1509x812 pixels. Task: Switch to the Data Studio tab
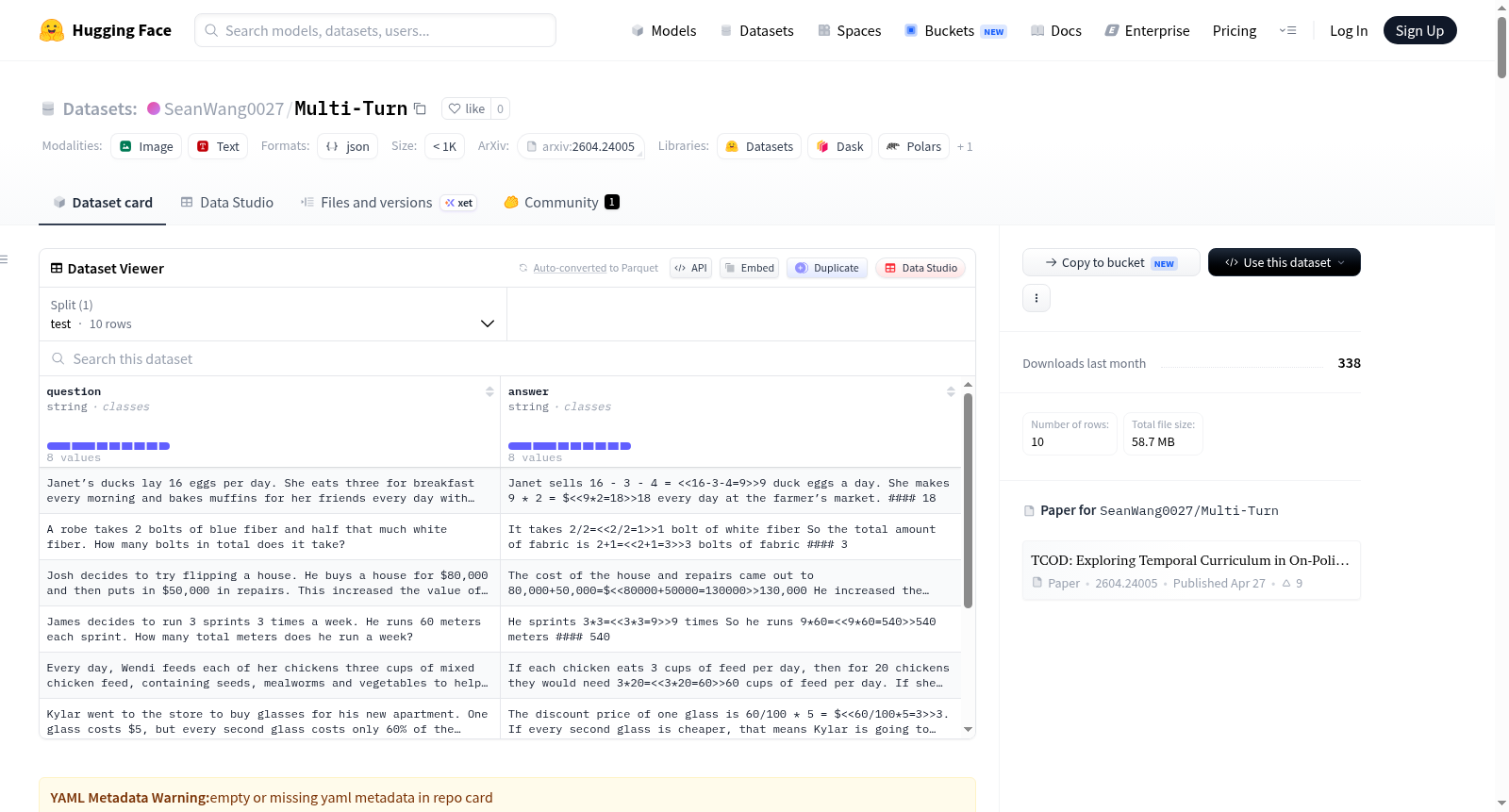click(x=227, y=202)
